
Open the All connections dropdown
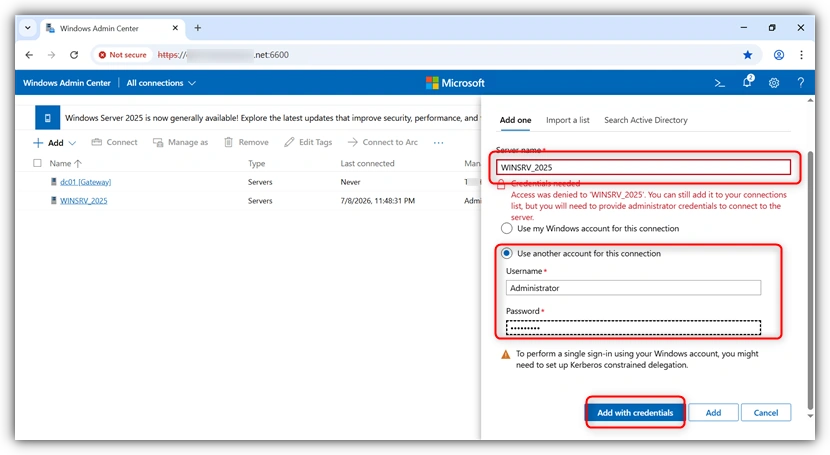click(x=161, y=83)
